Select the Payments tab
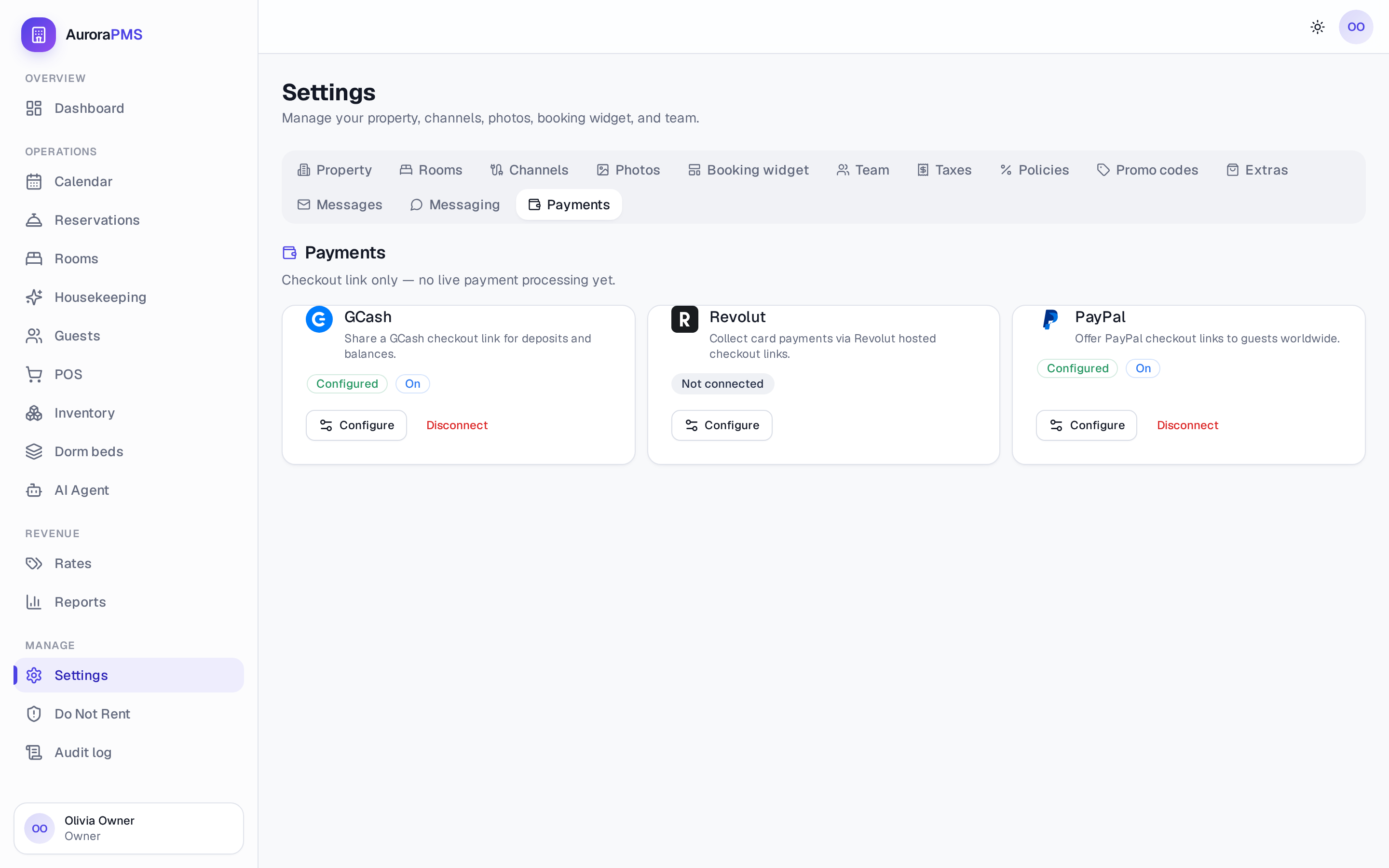Image resolution: width=1389 pixels, height=868 pixels. (x=569, y=204)
